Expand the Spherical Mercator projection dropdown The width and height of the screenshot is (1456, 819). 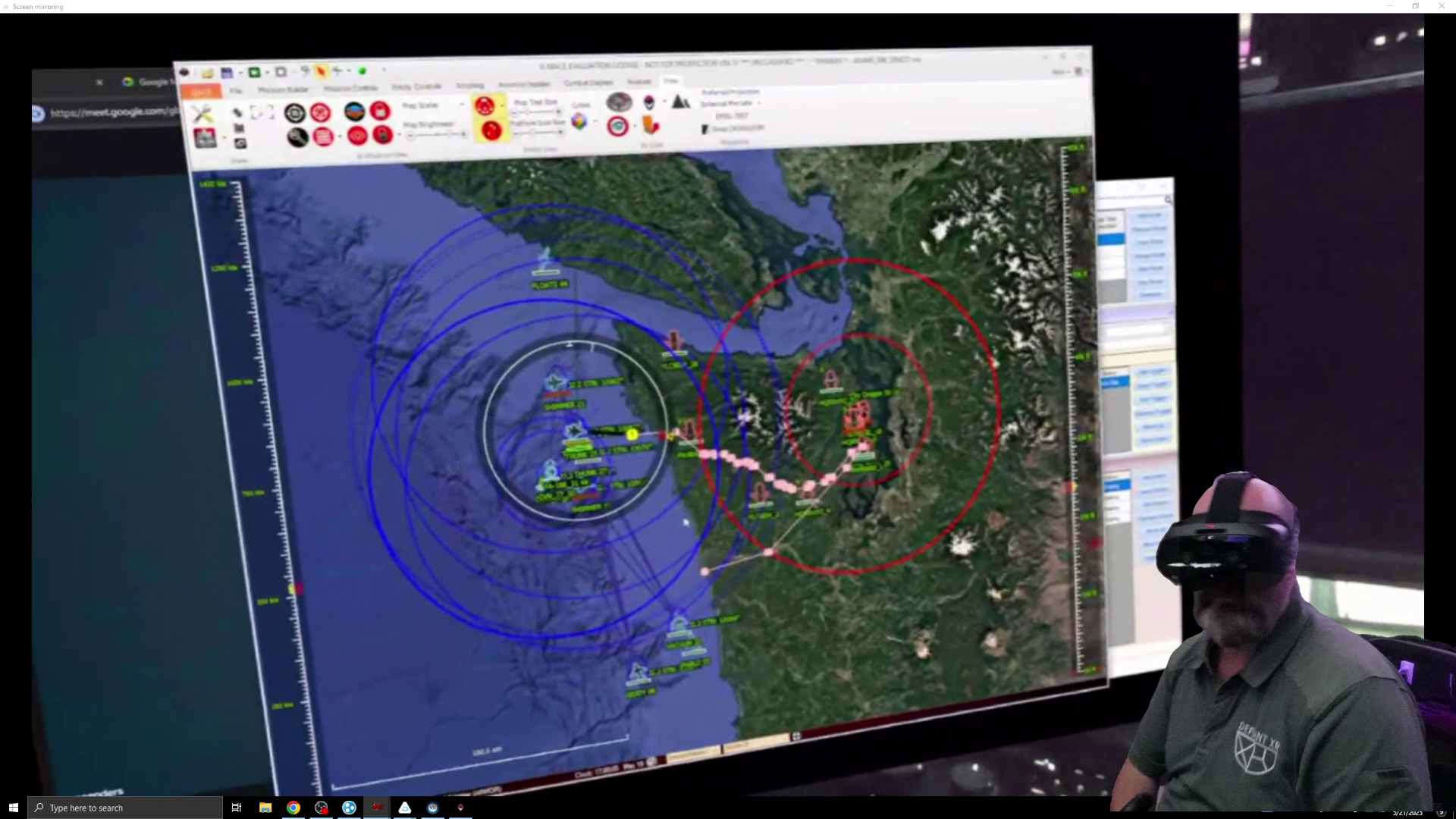point(758,103)
